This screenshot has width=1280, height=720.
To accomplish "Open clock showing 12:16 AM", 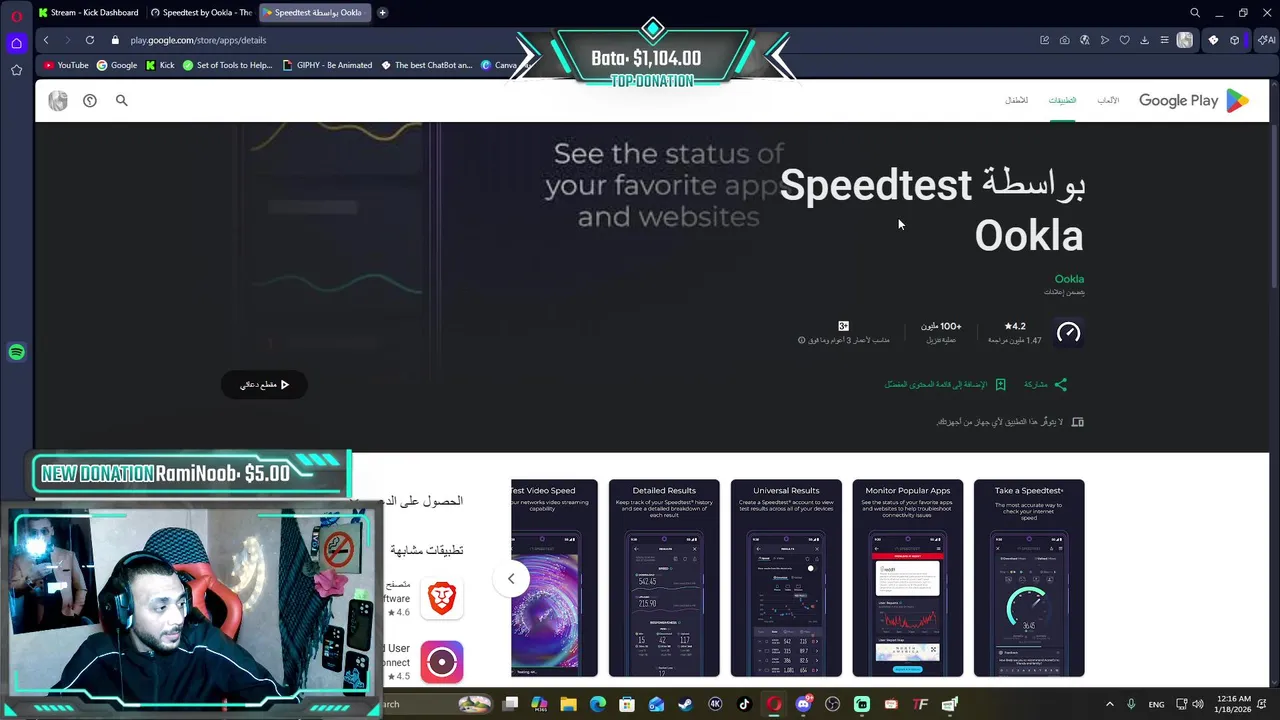I will click(1235, 704).
